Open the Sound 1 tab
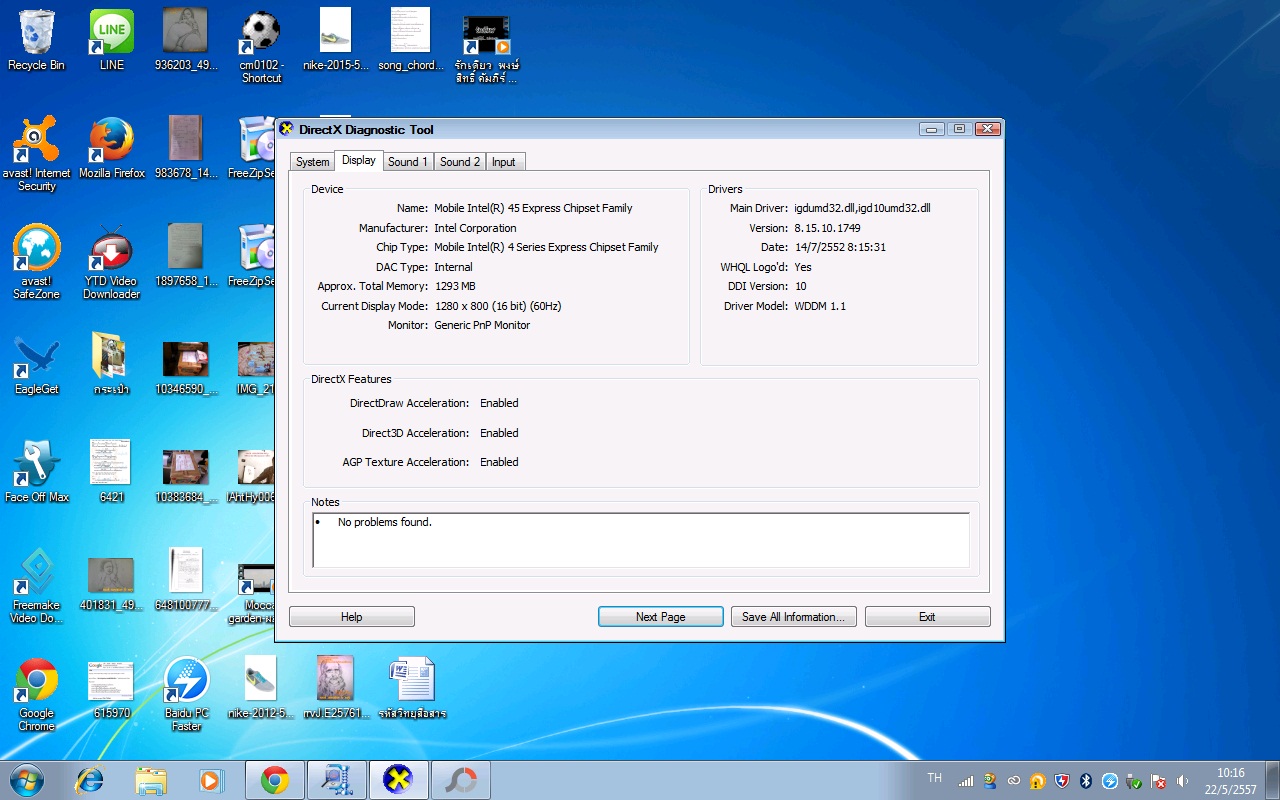This screenshot has height=800, width=1280. pyautogui.click(x=408, y=162)
